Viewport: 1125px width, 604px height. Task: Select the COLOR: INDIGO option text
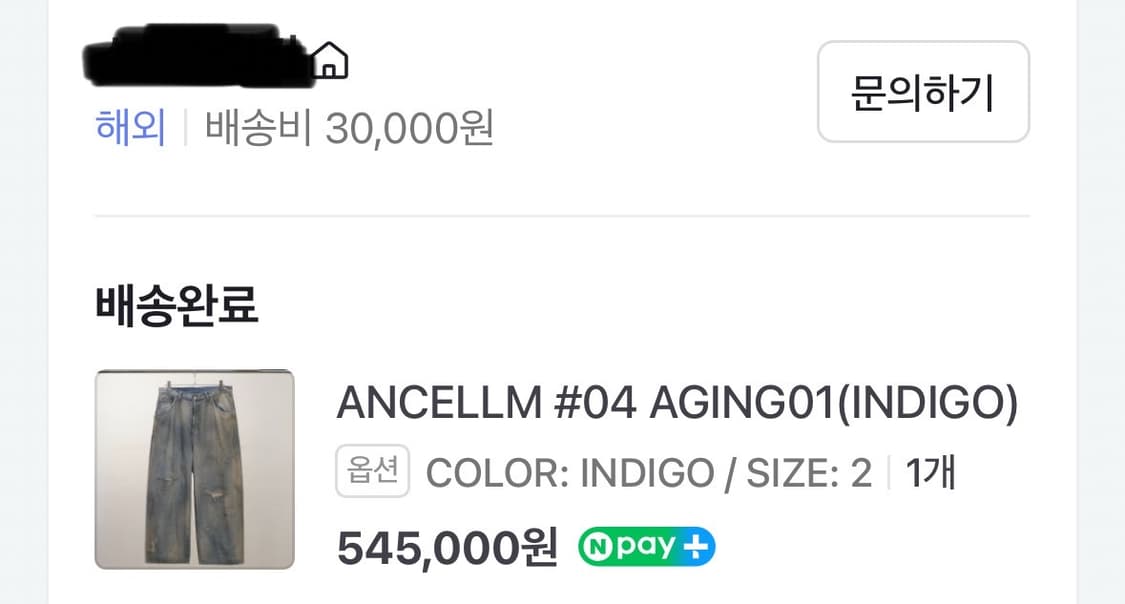coord(570,473)
